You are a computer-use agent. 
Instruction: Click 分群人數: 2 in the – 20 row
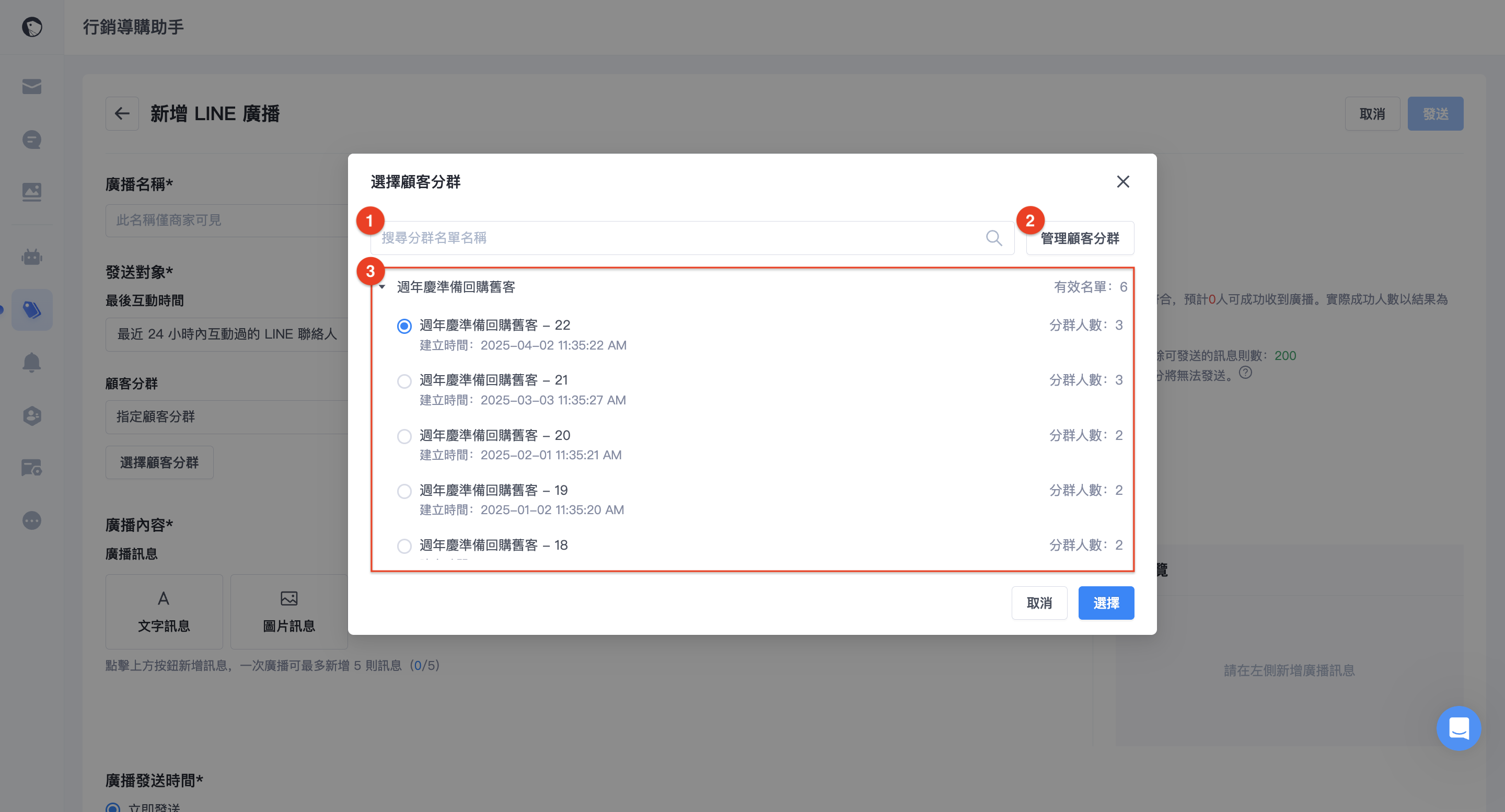(1085, 435)
